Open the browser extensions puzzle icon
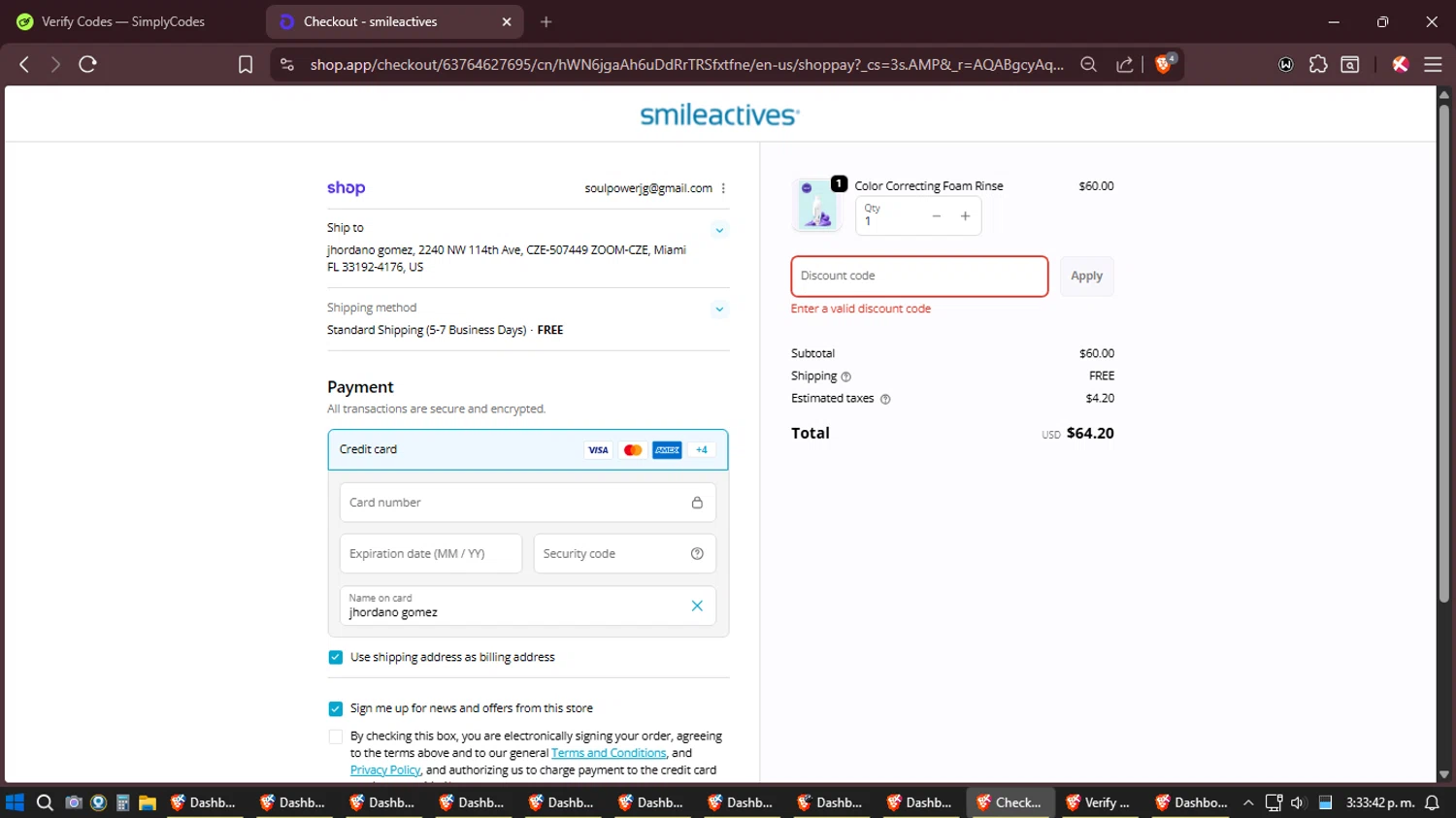Screen dimensions: 1456x818 pyautogui.click(x=1318, y=64)
